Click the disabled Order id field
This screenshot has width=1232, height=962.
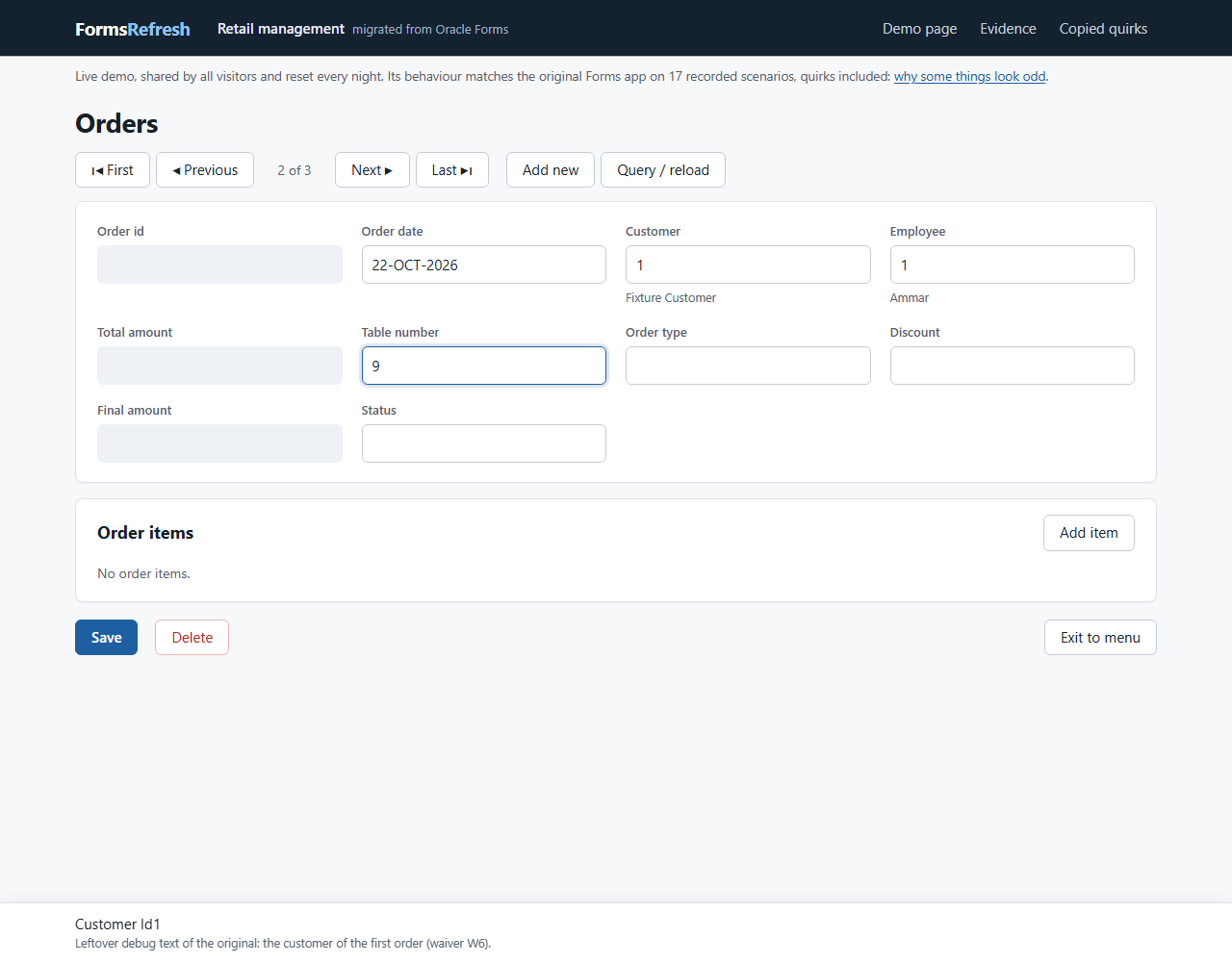[219, 265]
